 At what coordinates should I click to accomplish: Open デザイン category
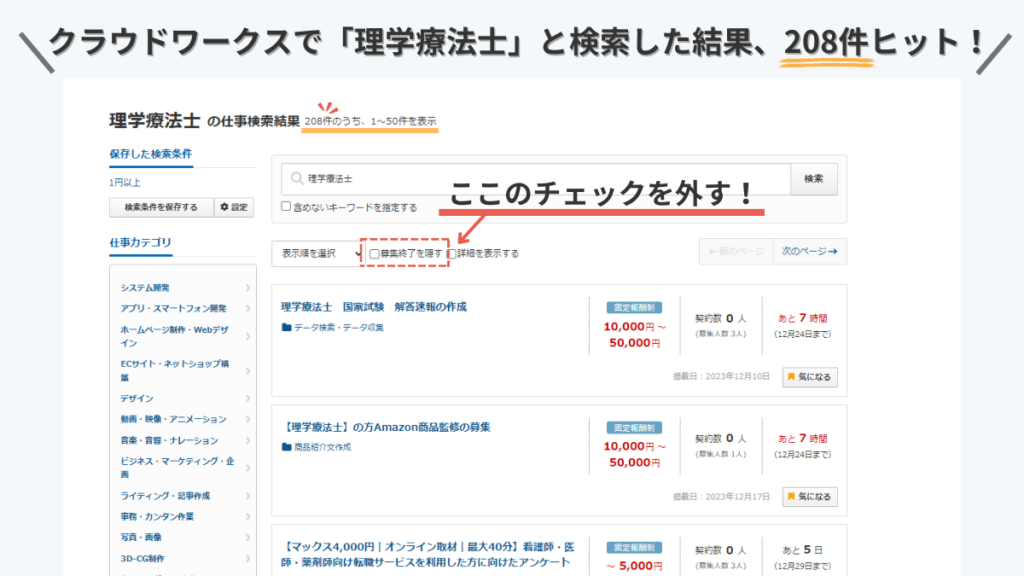pyautogui.click(x=137, y=398)
